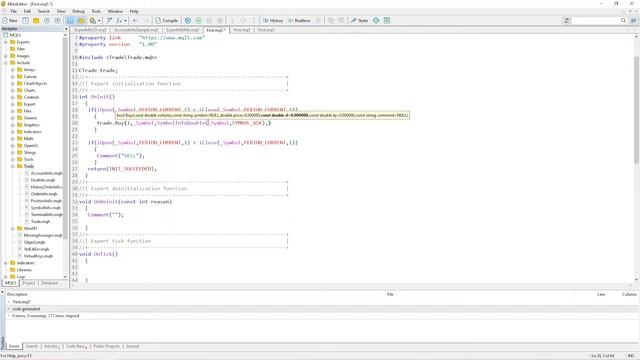The width and height of the screenshot is (640, 360).
Task: Switch to the ExpertMAMA.mq5 editor tab
Action: coord(182,30)
